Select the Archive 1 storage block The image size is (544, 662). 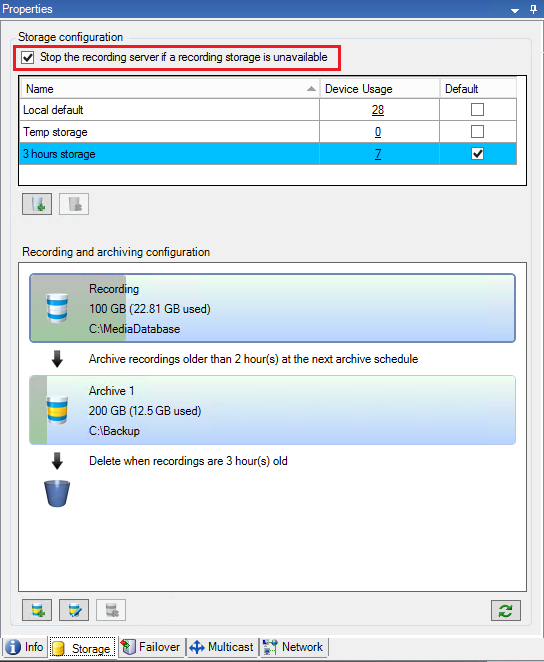tap(272, 410)
